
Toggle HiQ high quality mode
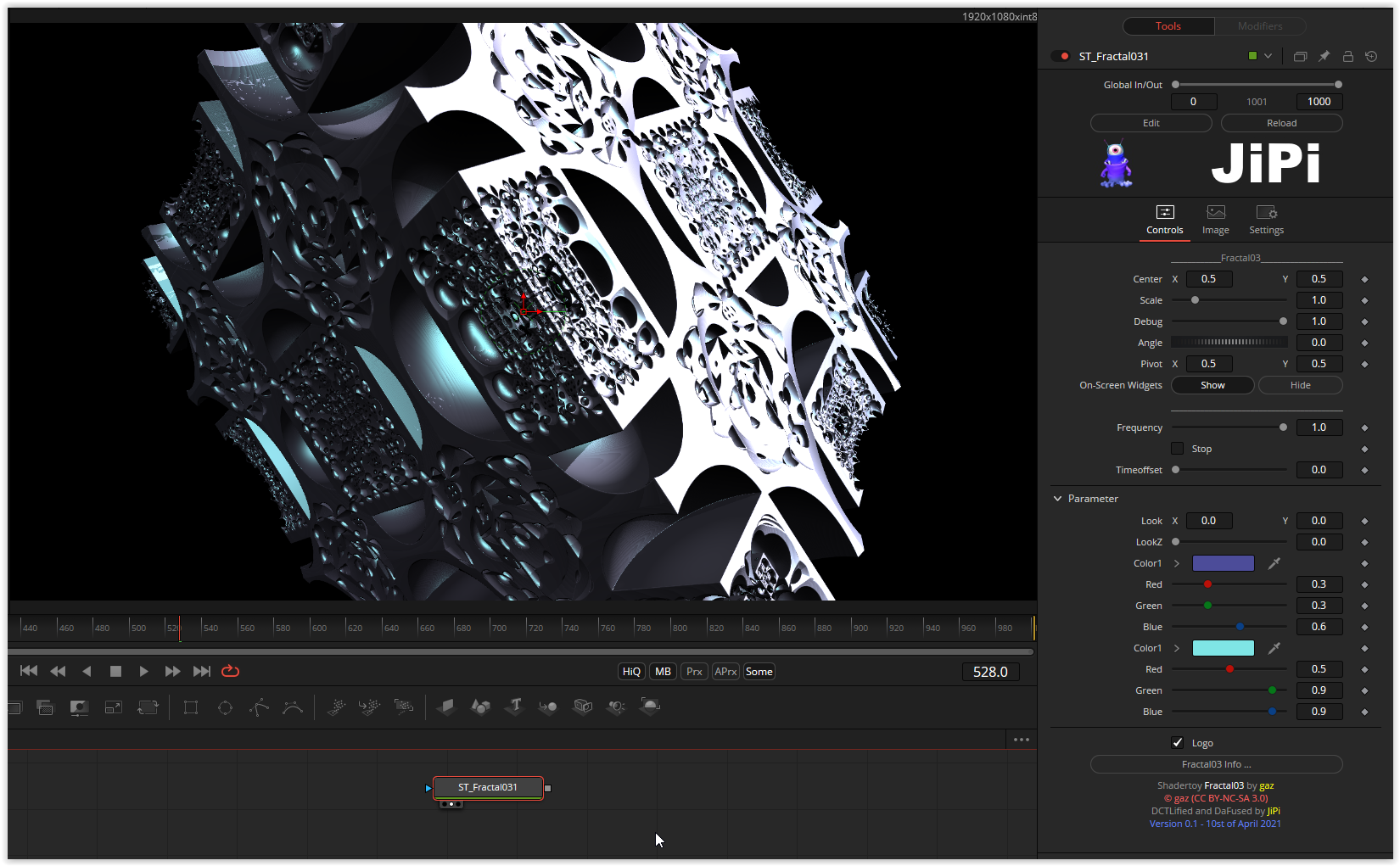[631, 672]
